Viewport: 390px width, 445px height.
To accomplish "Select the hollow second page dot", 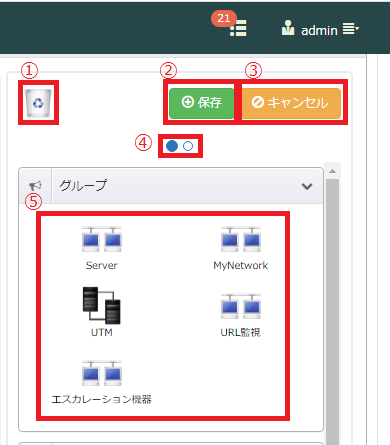I will 188,146.
